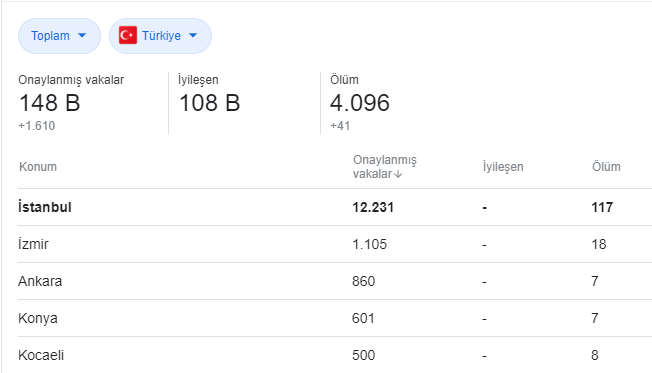Click the 148 B confirmed cases total
652x373 pixels.
pyautogui.click(x=49, y=103)
